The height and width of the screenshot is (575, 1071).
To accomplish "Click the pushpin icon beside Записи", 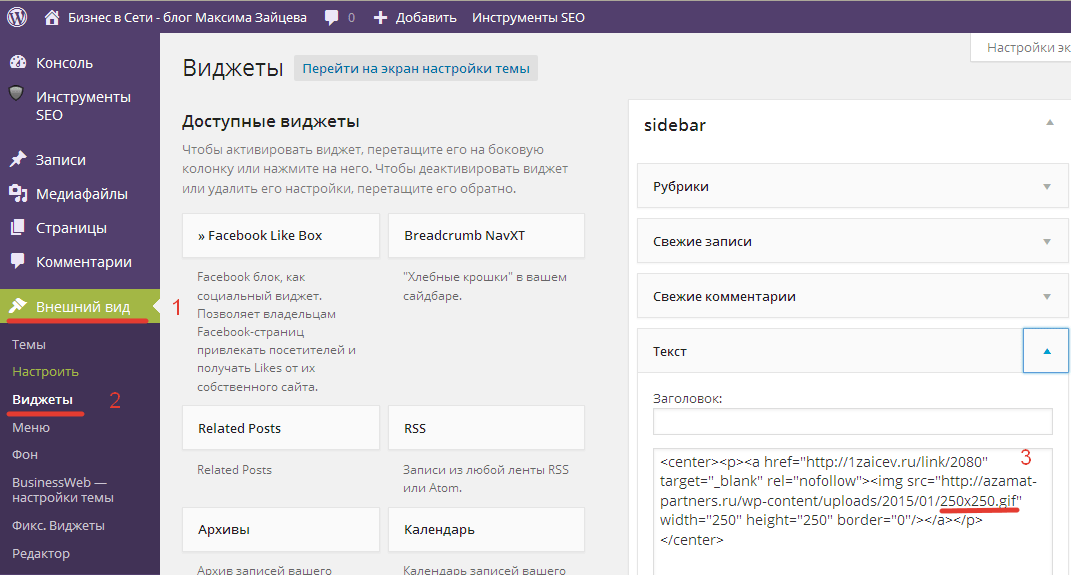I will coord(17,159).
